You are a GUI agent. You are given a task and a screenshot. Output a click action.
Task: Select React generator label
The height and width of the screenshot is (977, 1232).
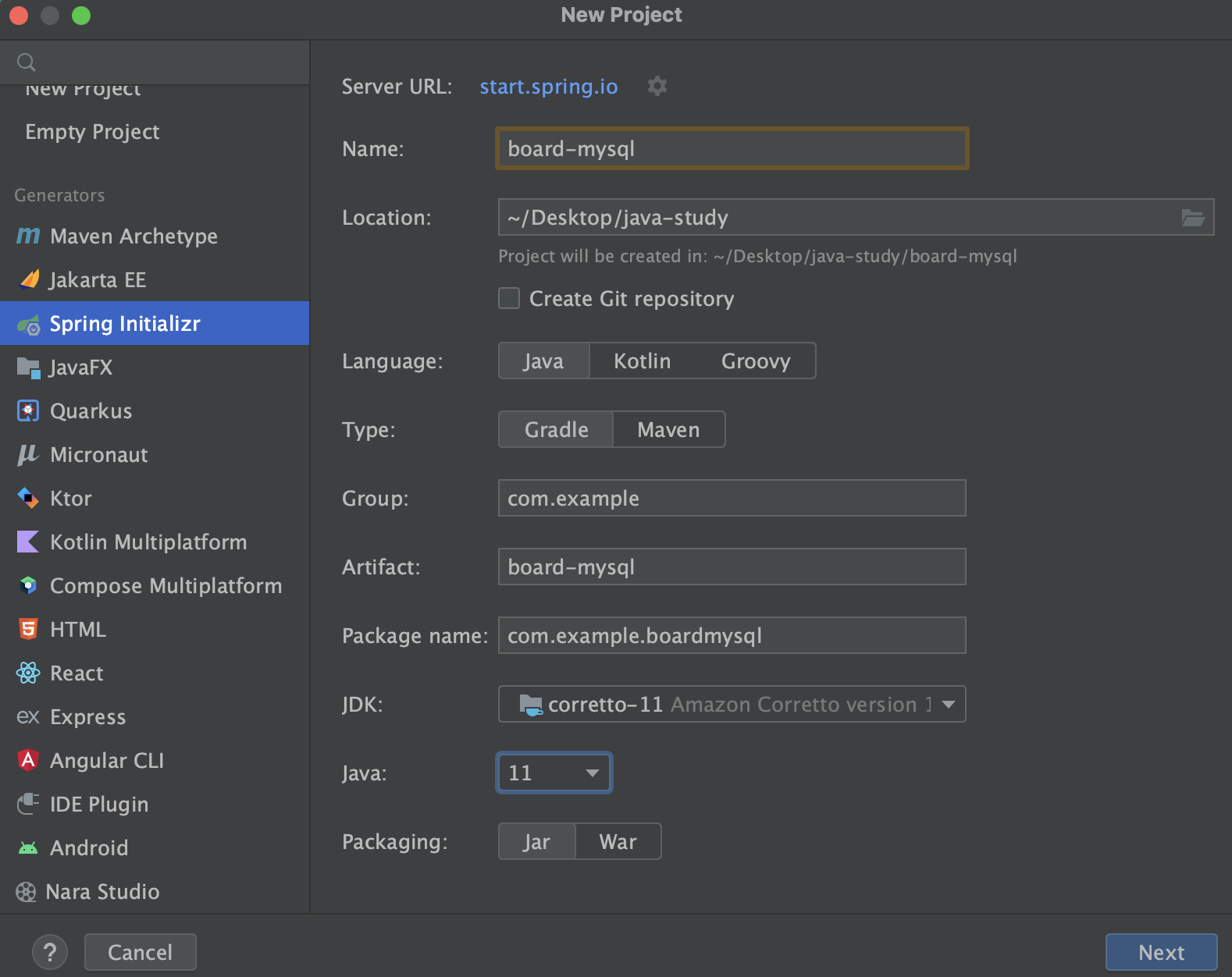coord(77,673)
